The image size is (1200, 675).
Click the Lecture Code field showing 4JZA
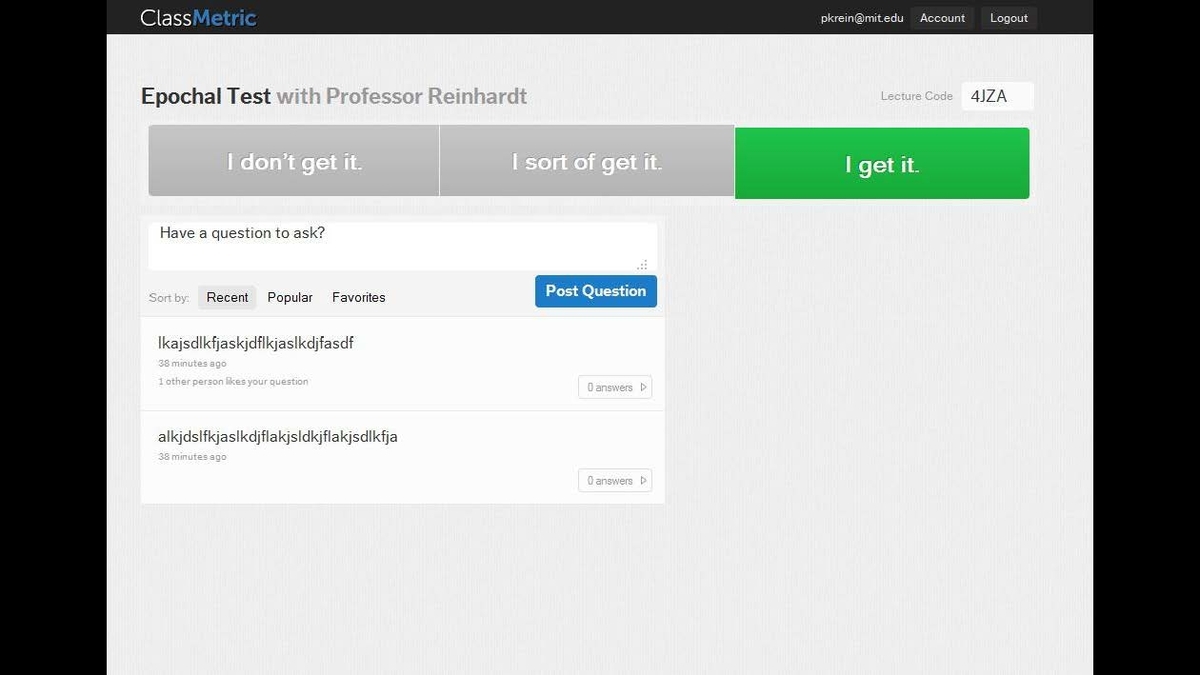pyautogui.click(x=997, y=96)
